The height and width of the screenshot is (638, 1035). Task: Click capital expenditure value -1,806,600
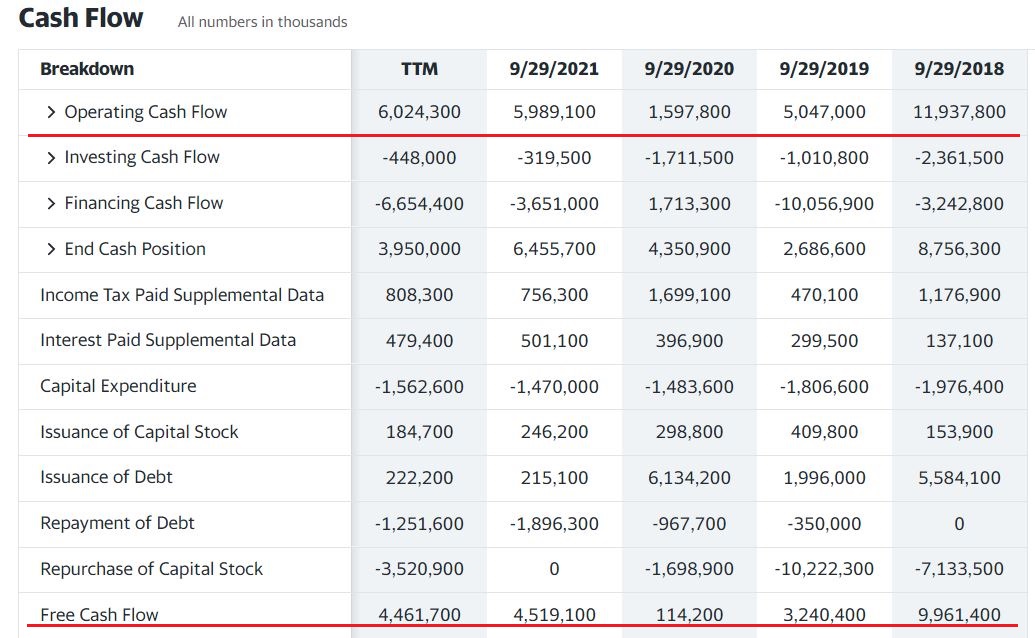[824, 387]
